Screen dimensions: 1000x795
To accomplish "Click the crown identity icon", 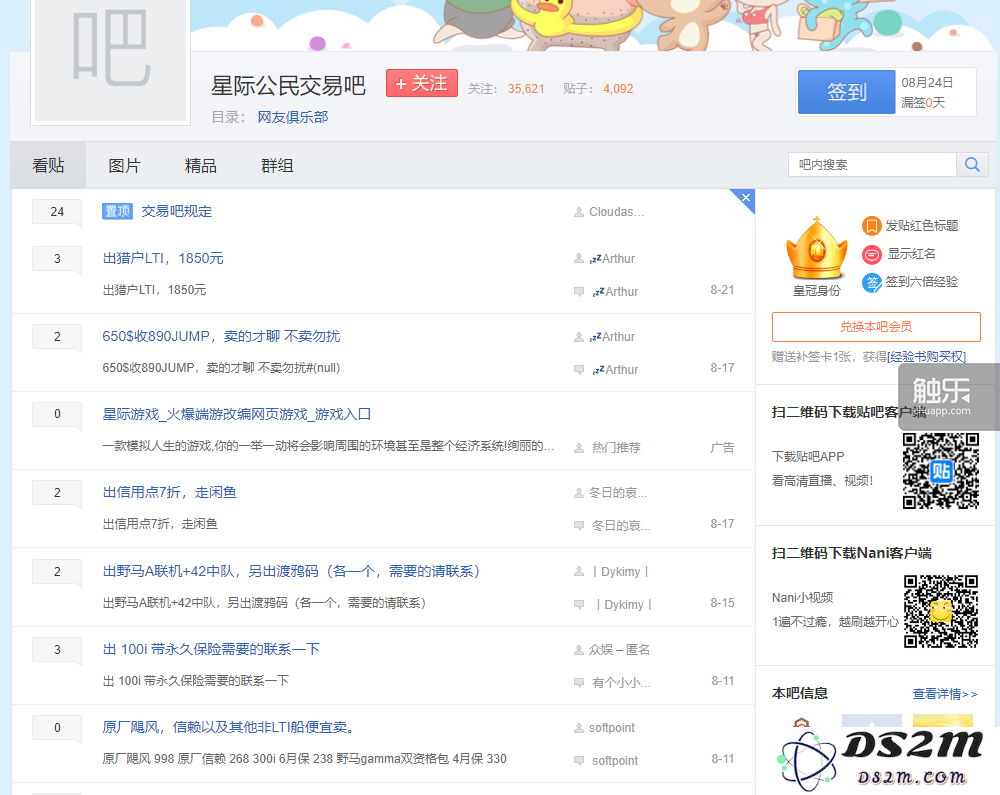I will point(816,249).
